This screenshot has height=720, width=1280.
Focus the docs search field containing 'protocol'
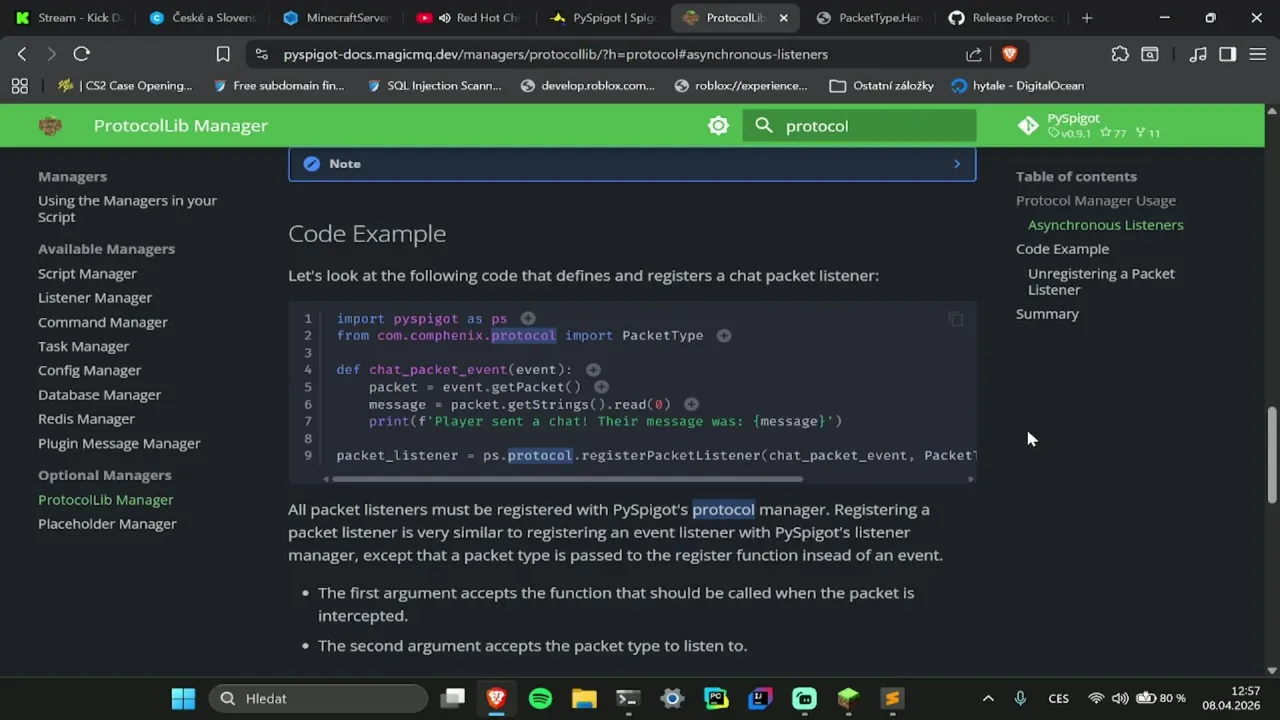(x=859, y=126)
